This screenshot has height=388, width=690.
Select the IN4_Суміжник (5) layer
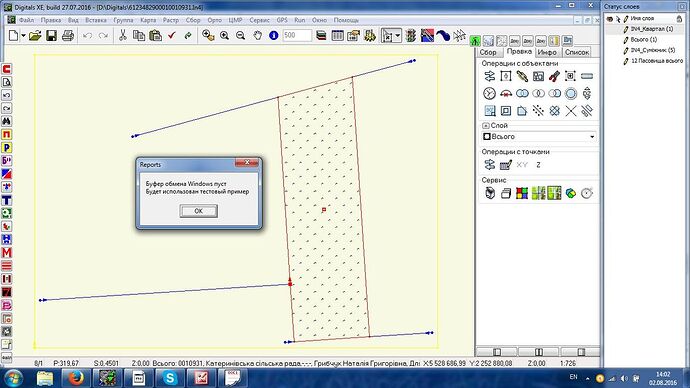tap(653, 50)
